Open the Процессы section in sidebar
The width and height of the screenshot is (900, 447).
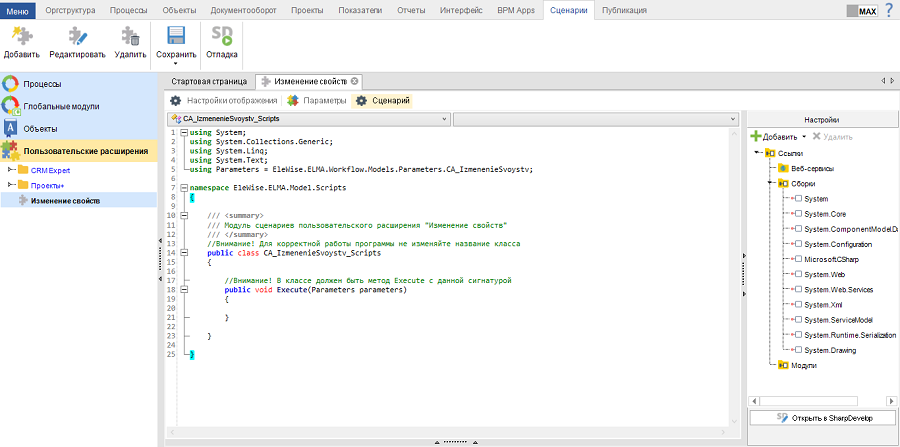[42, 83]
